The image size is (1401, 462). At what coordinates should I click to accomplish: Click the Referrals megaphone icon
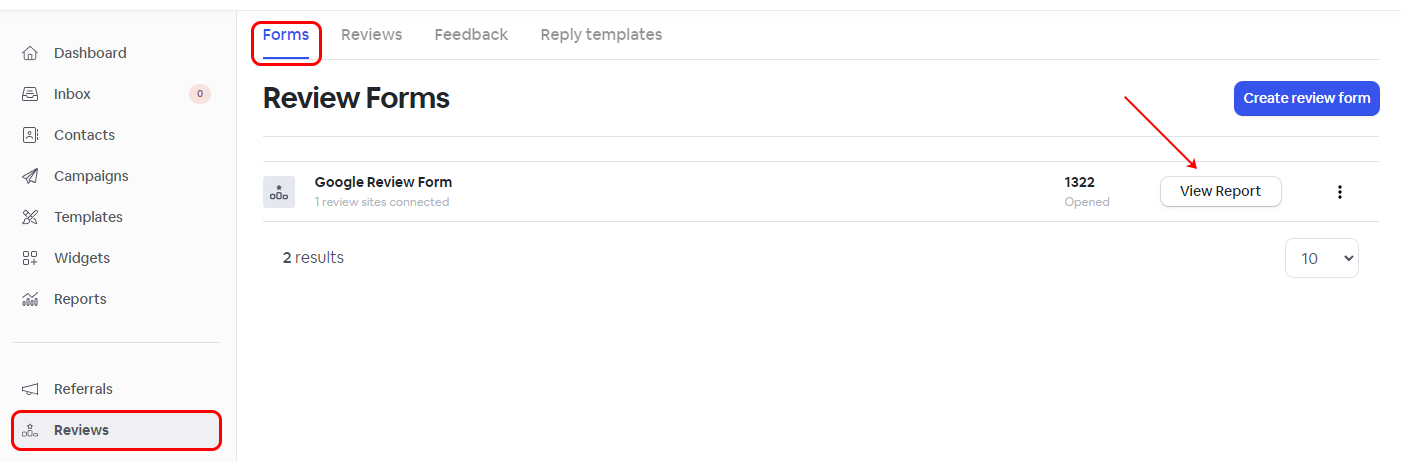30,389
